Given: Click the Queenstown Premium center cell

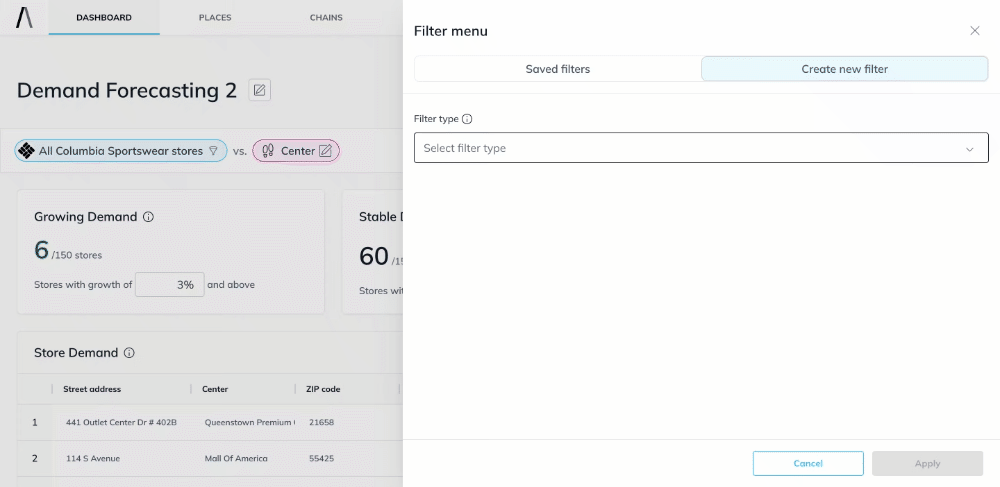Looking at the screenshot, I should coord(249,422).
